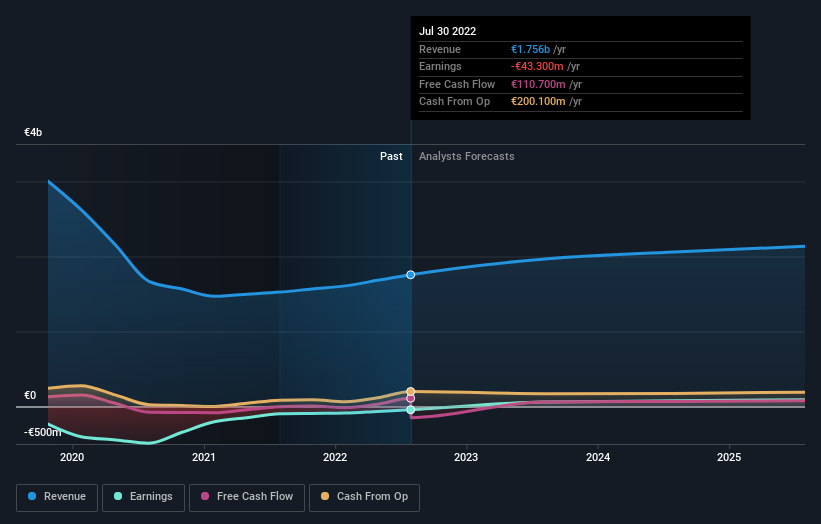Screen dimensions: 821x524
Task: Click the -€500m y-axis label
Action: click(x=42, y=432)
